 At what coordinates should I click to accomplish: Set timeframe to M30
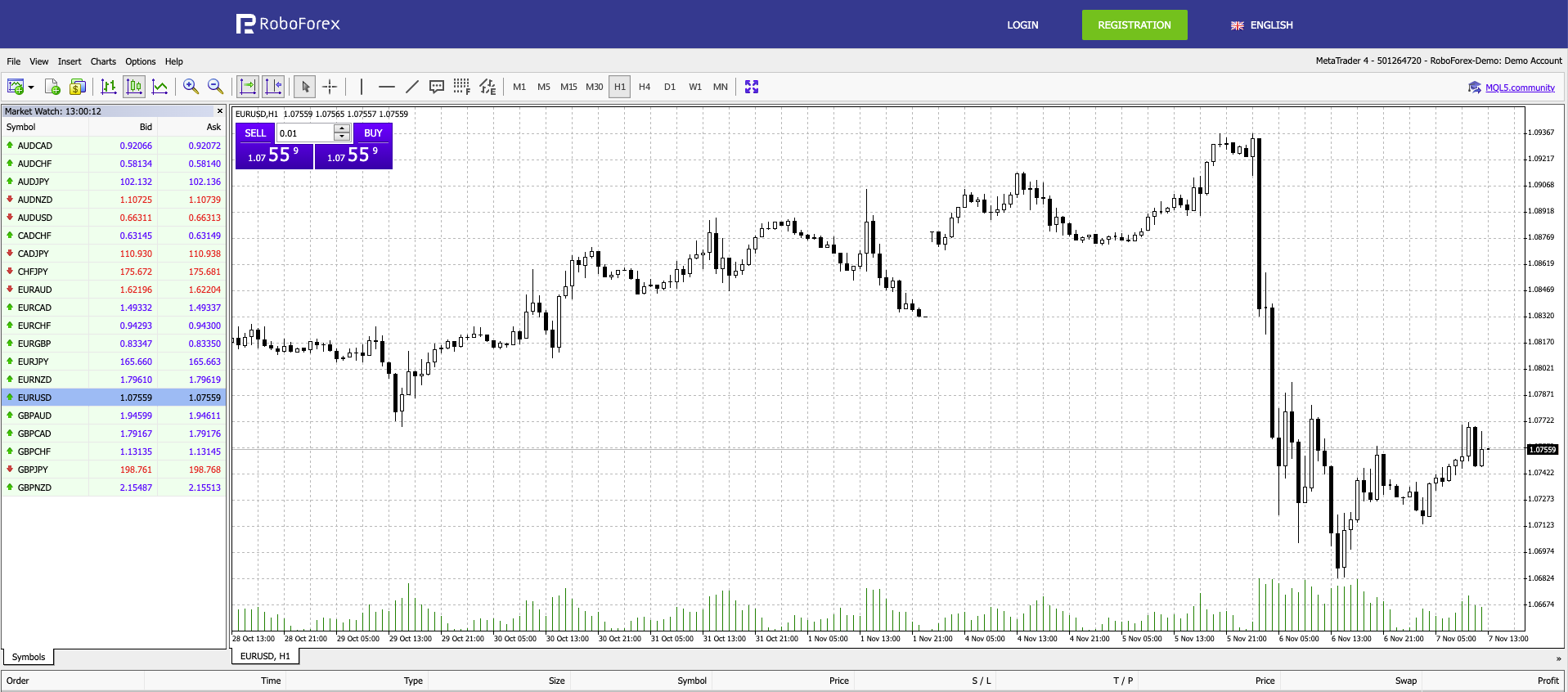pos(595,87)
